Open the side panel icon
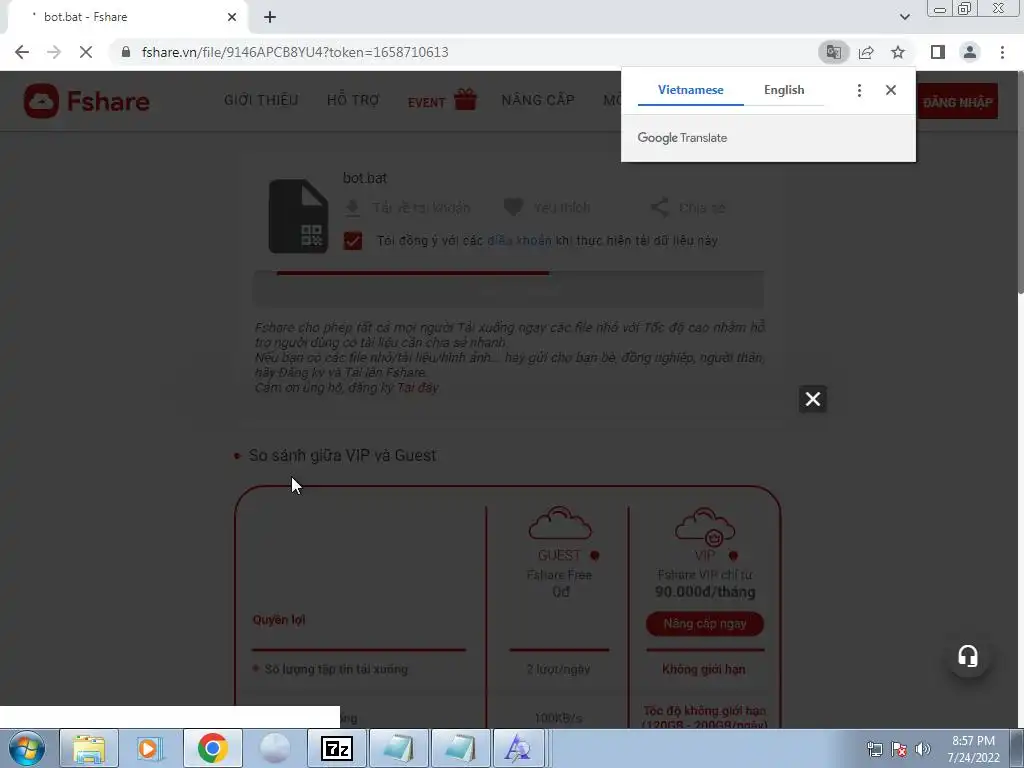The width and height of the screenshot is (1024, 768). coord(938,52)
